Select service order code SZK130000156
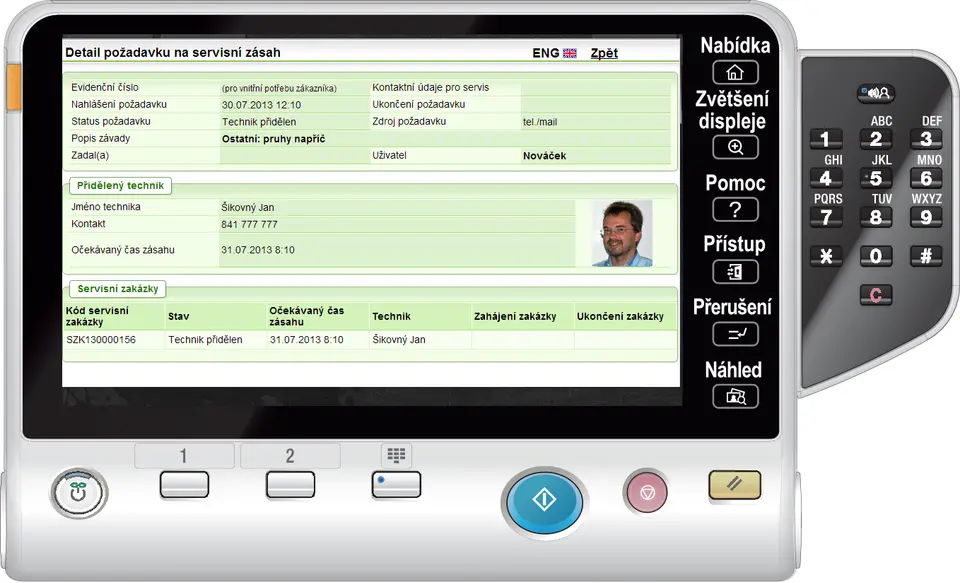 (101, 340)
